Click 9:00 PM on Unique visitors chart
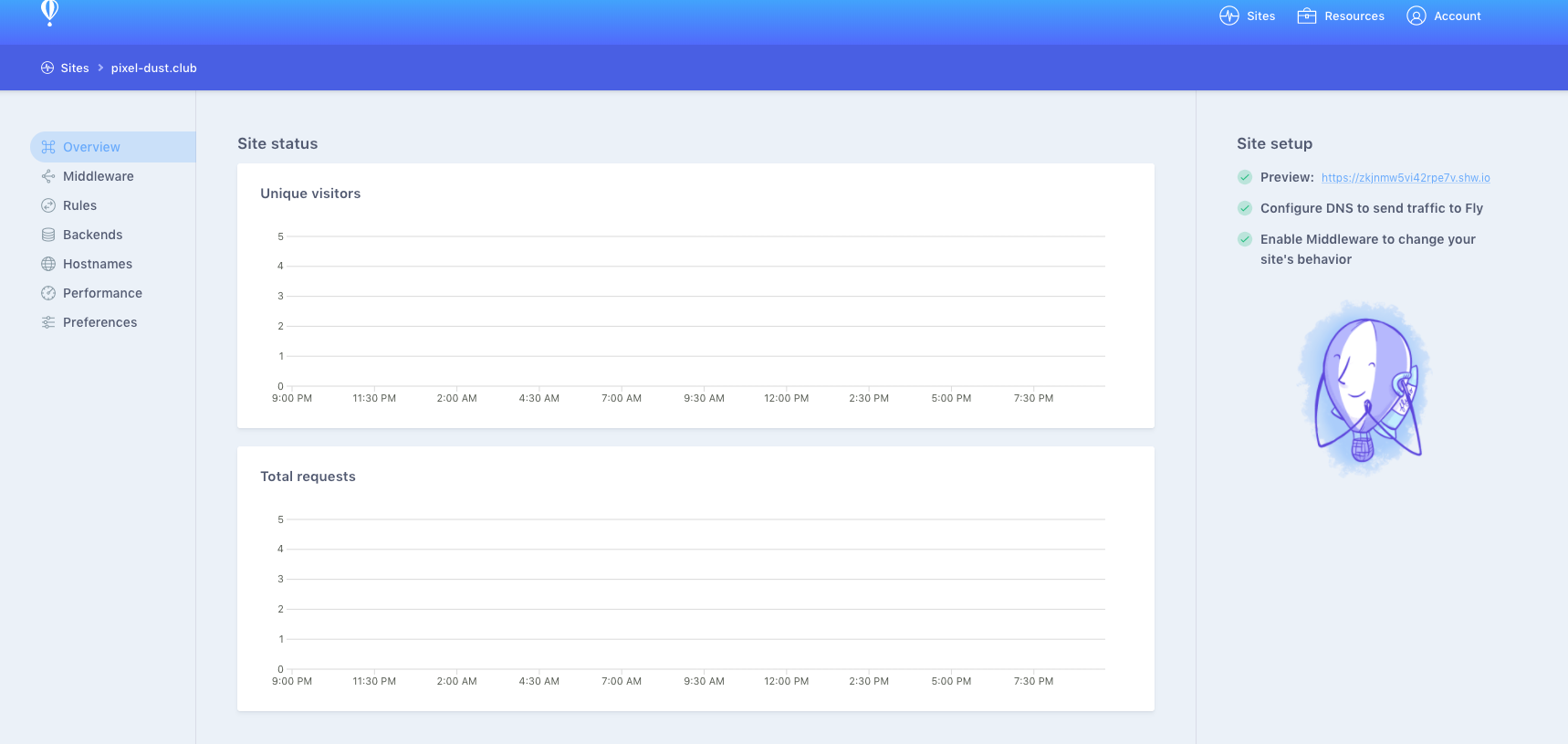Viewport: 1568px width, 744px height. (292, 398)
